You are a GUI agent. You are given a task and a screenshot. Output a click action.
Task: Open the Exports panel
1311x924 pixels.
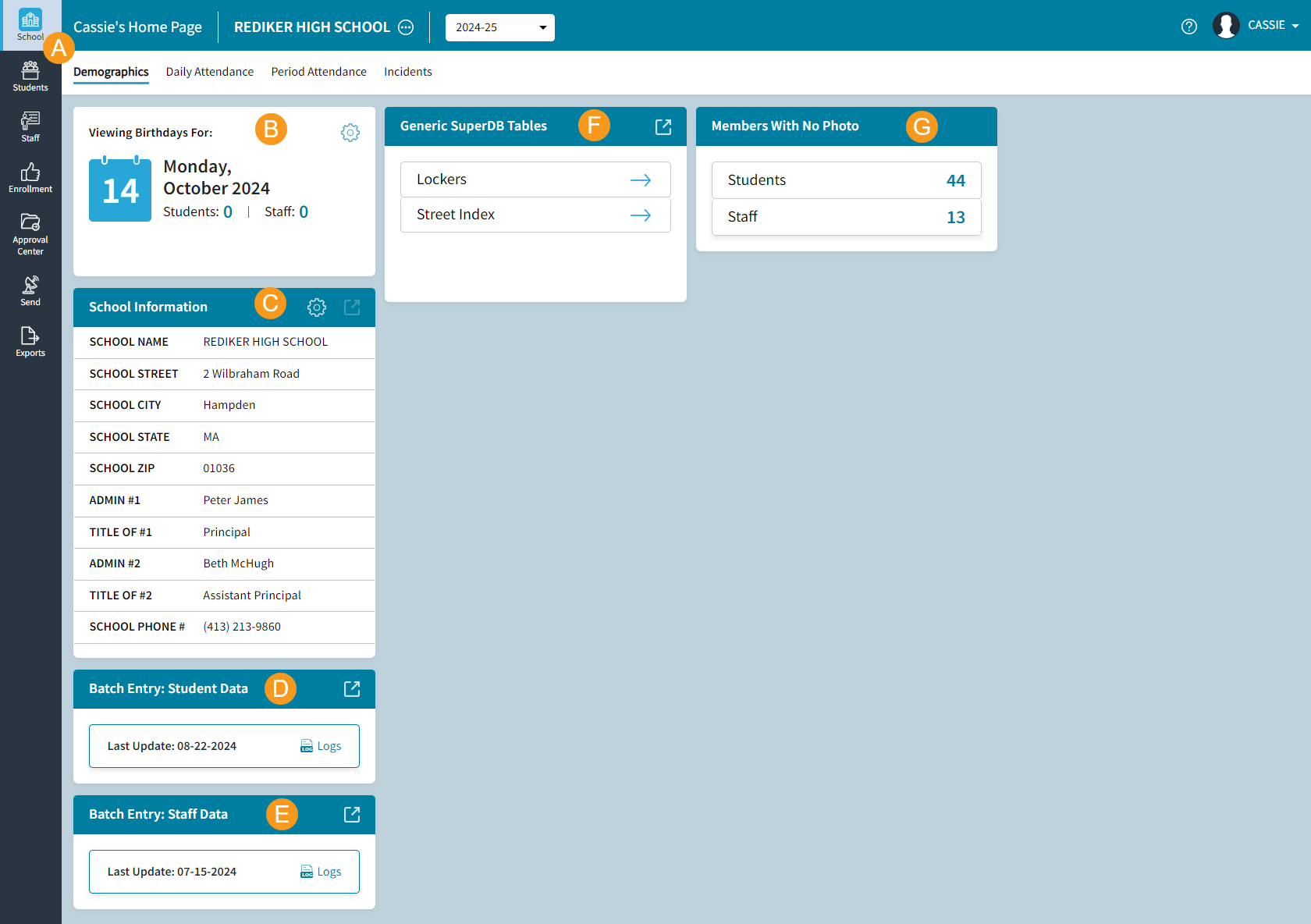pyautogui.click(x=30, y=340)
